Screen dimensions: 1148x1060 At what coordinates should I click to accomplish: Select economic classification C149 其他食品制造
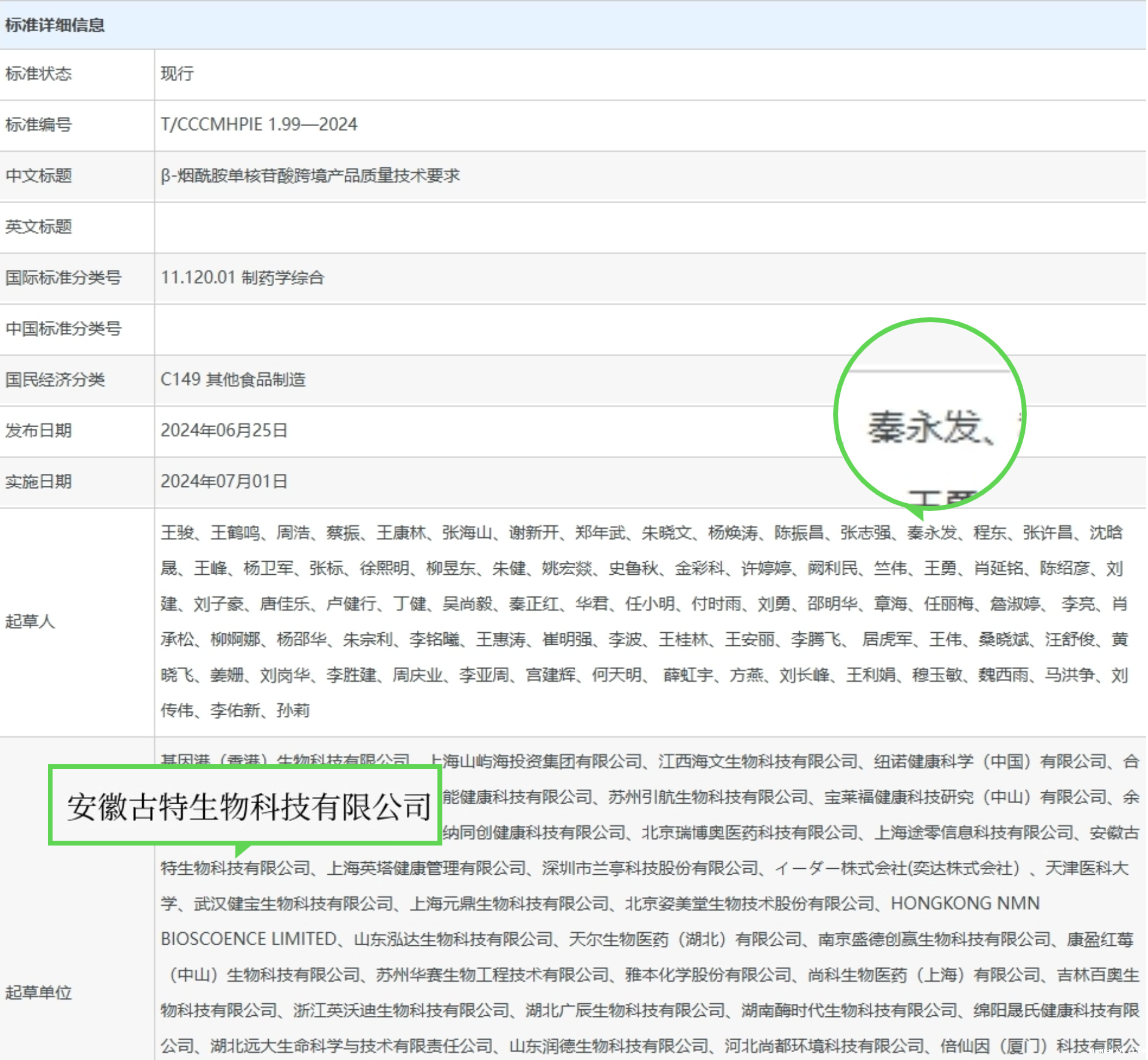[x=234, y=380]
